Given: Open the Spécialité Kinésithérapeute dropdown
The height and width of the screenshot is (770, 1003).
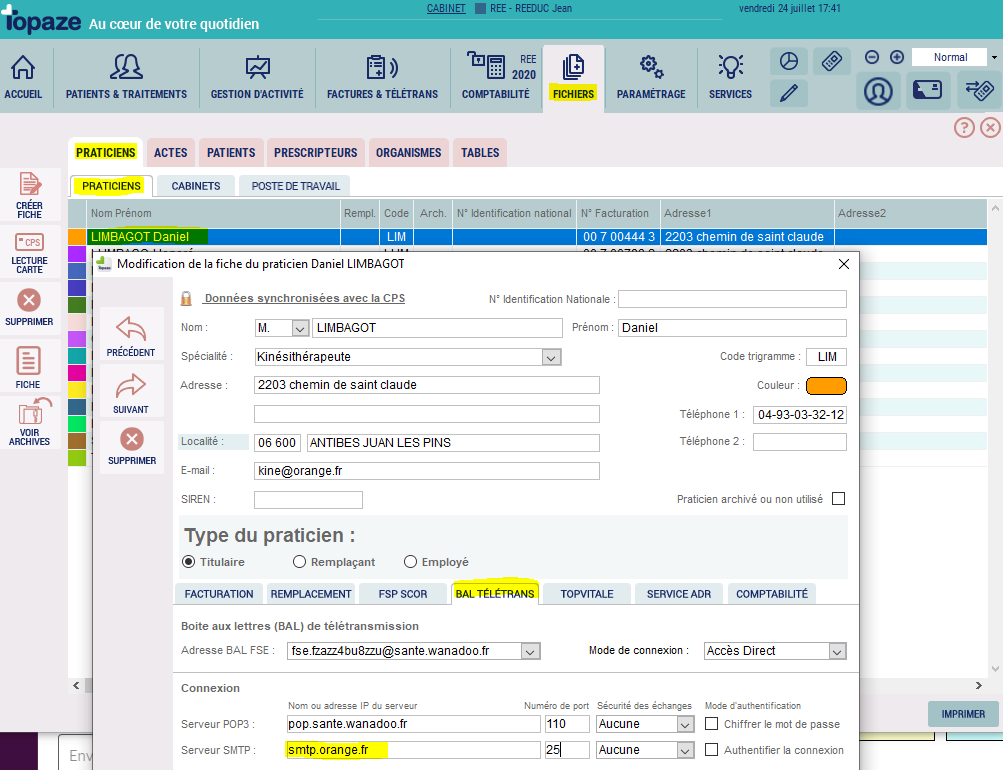Looking at the screenshot, I should 551,357.
